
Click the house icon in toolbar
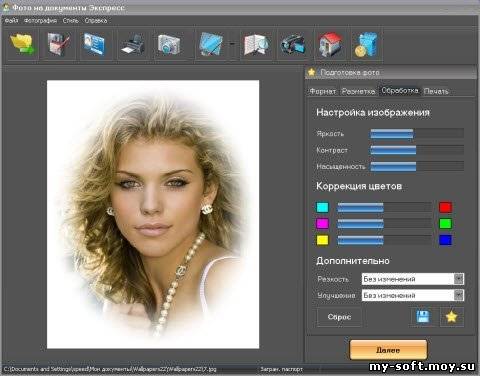pyautogui.click(x=330, y=44)
